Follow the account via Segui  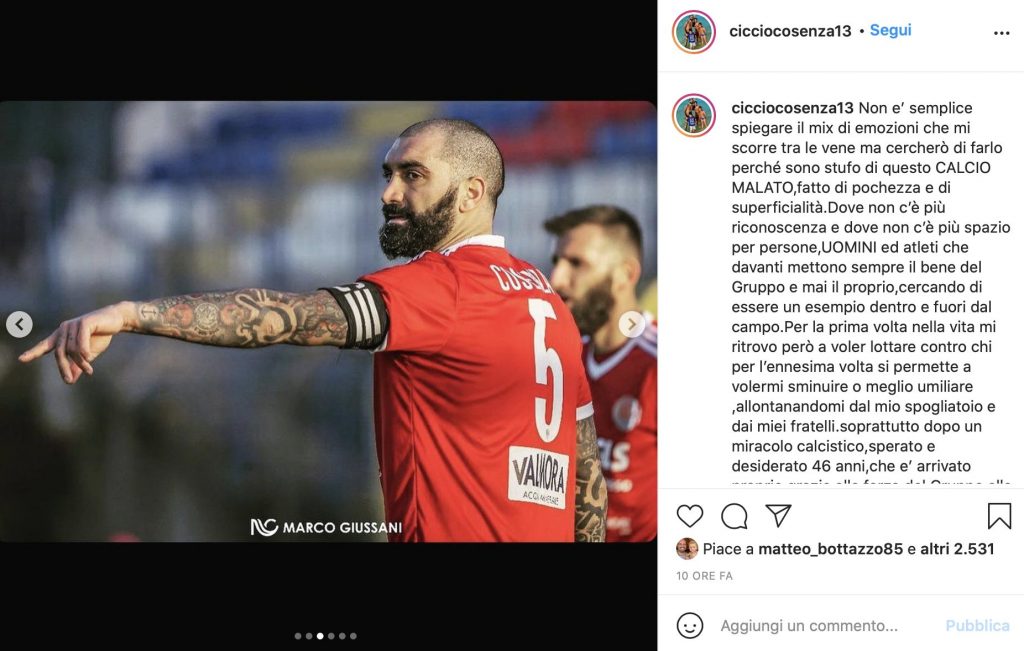click(890, 30)
